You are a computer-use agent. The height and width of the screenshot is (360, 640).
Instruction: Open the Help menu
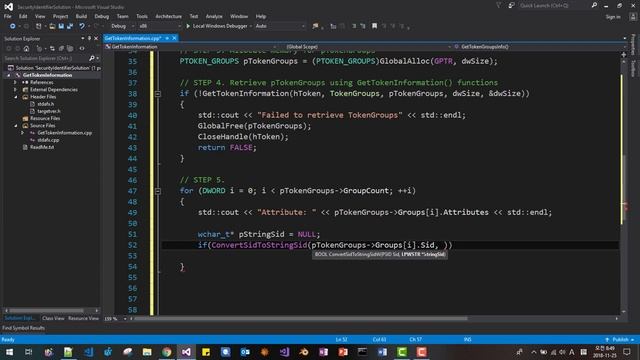coord(261,16)
